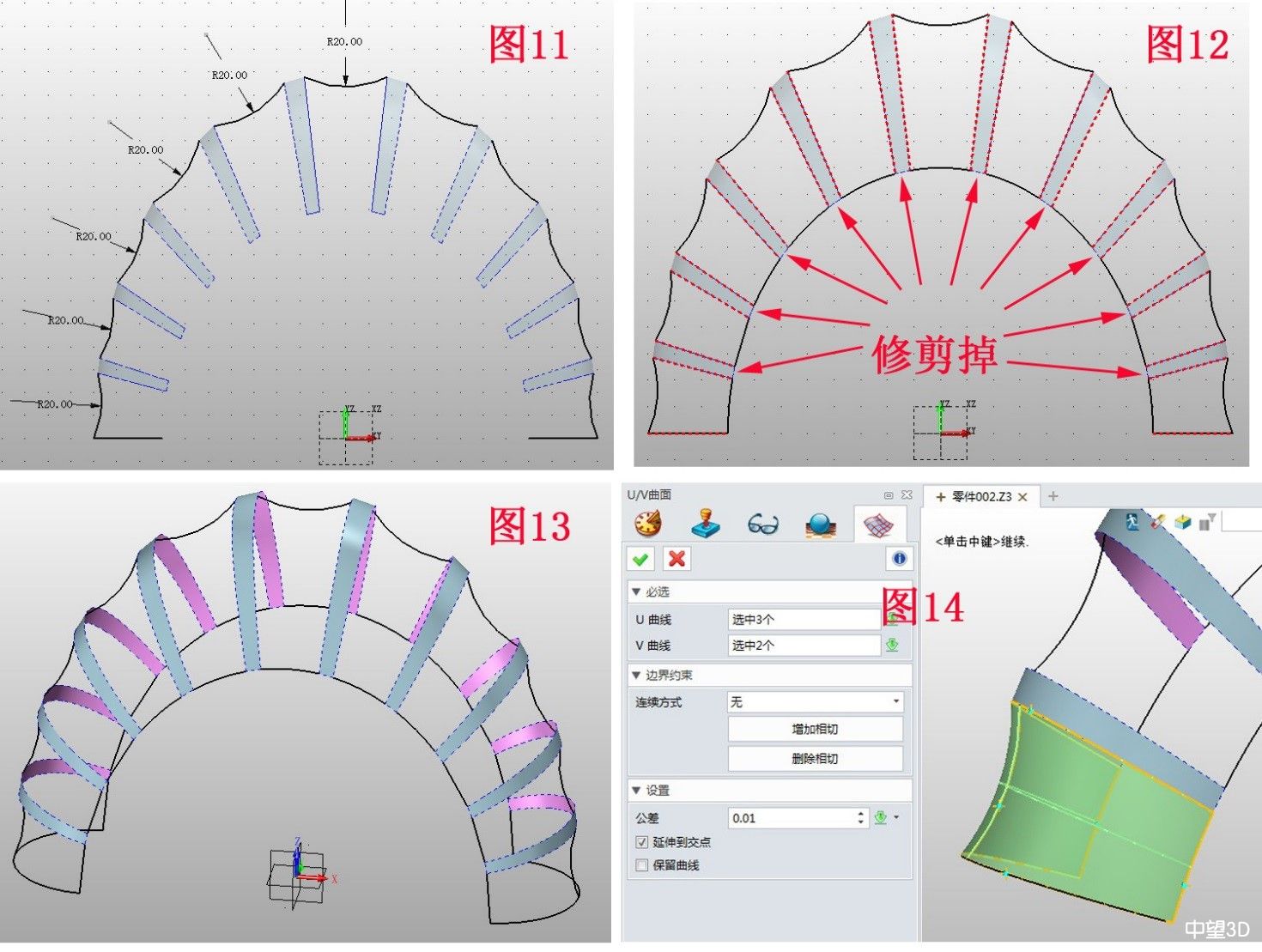
Task: Click the 删除相切 button
Action: (814, 759)
